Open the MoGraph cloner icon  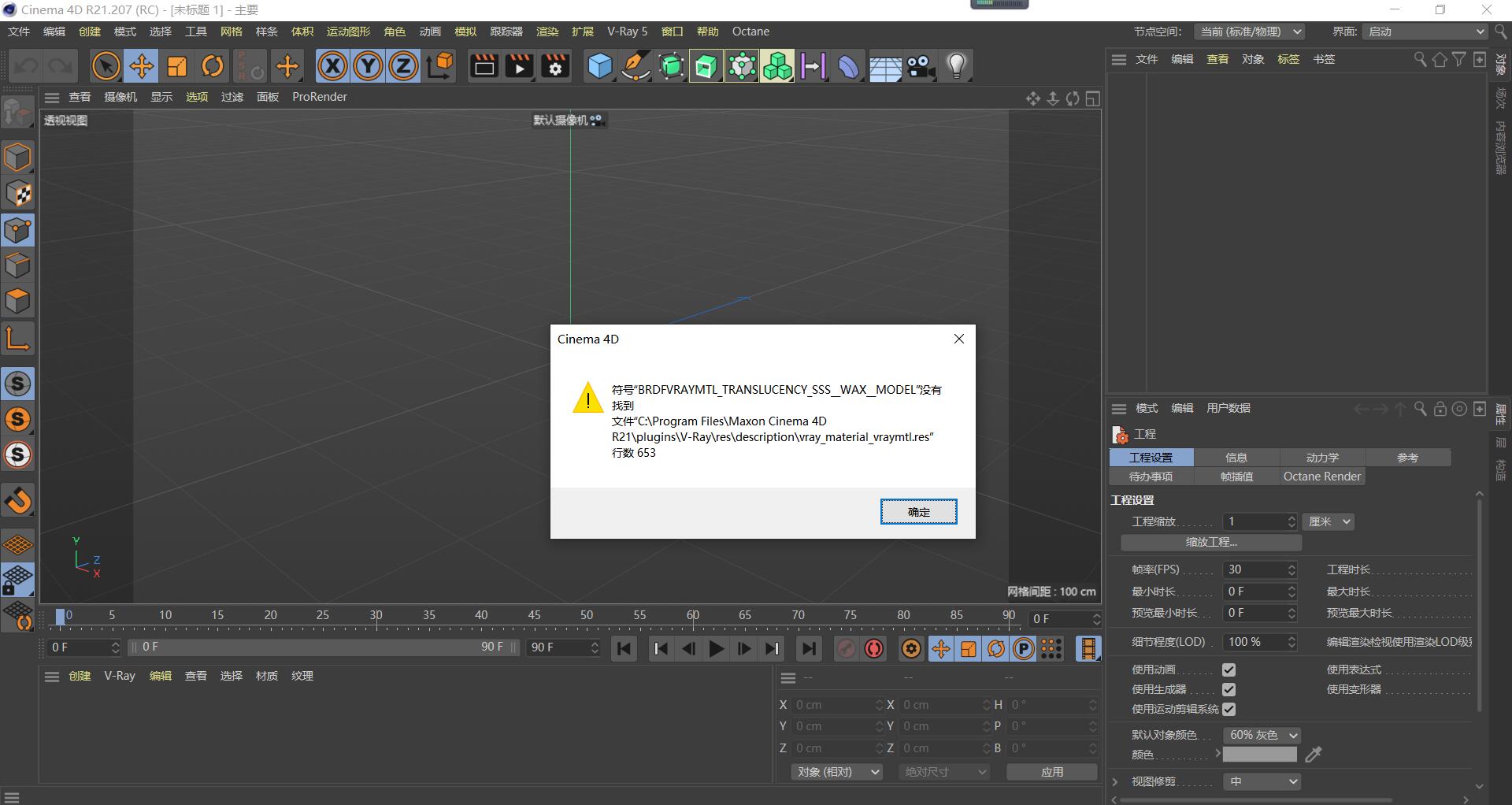click(742, 66)
